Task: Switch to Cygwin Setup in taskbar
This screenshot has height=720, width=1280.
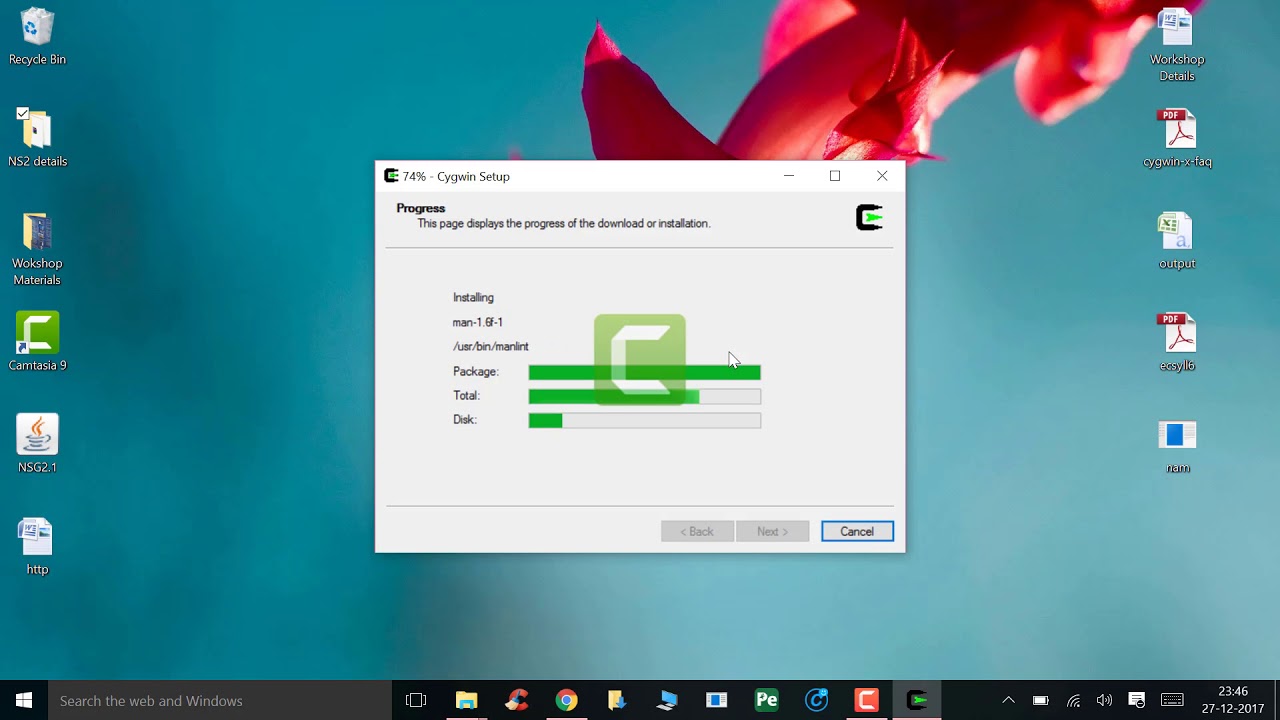Action: pyautogui.click(x=916, y=700)
